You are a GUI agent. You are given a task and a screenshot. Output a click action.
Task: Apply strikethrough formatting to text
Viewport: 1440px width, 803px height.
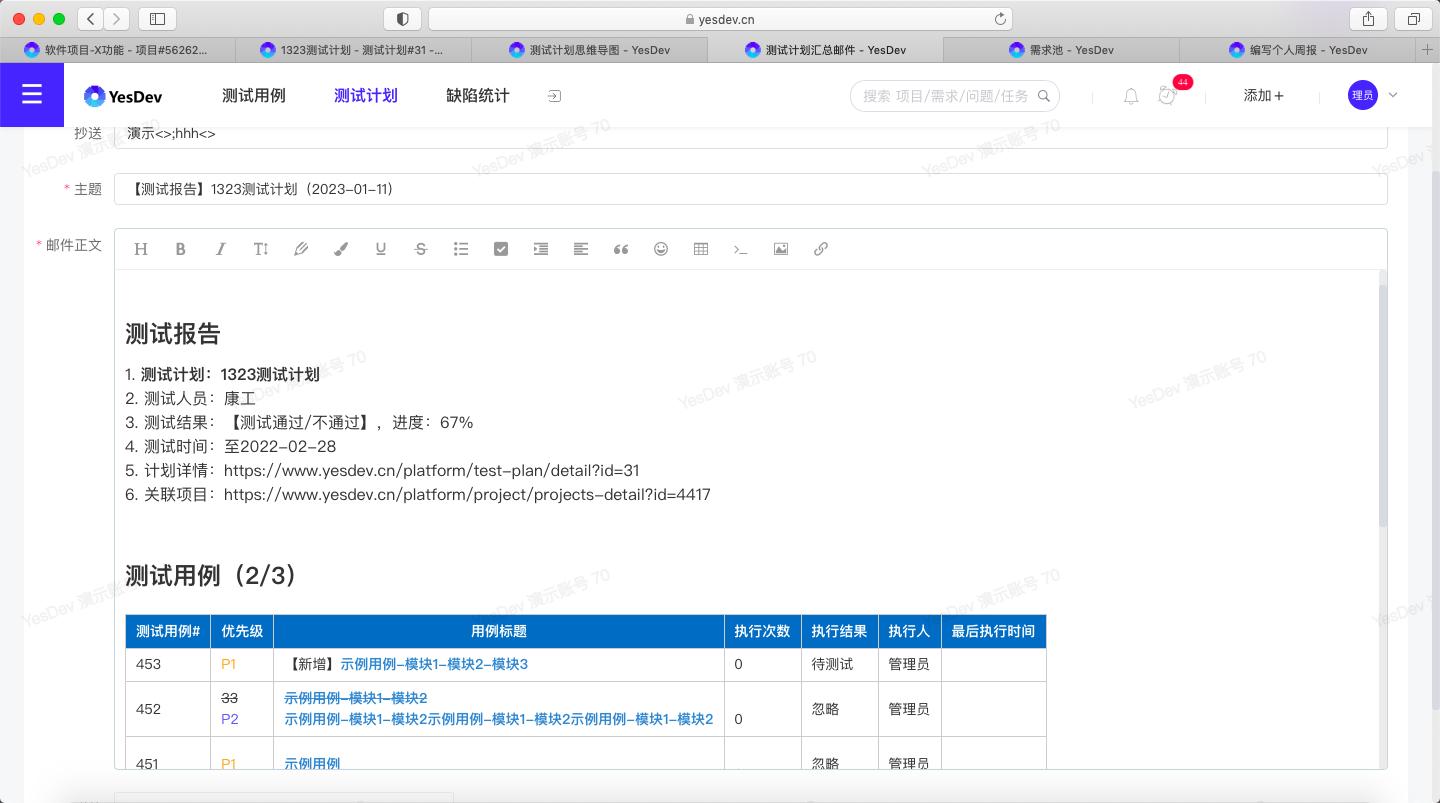421,249
